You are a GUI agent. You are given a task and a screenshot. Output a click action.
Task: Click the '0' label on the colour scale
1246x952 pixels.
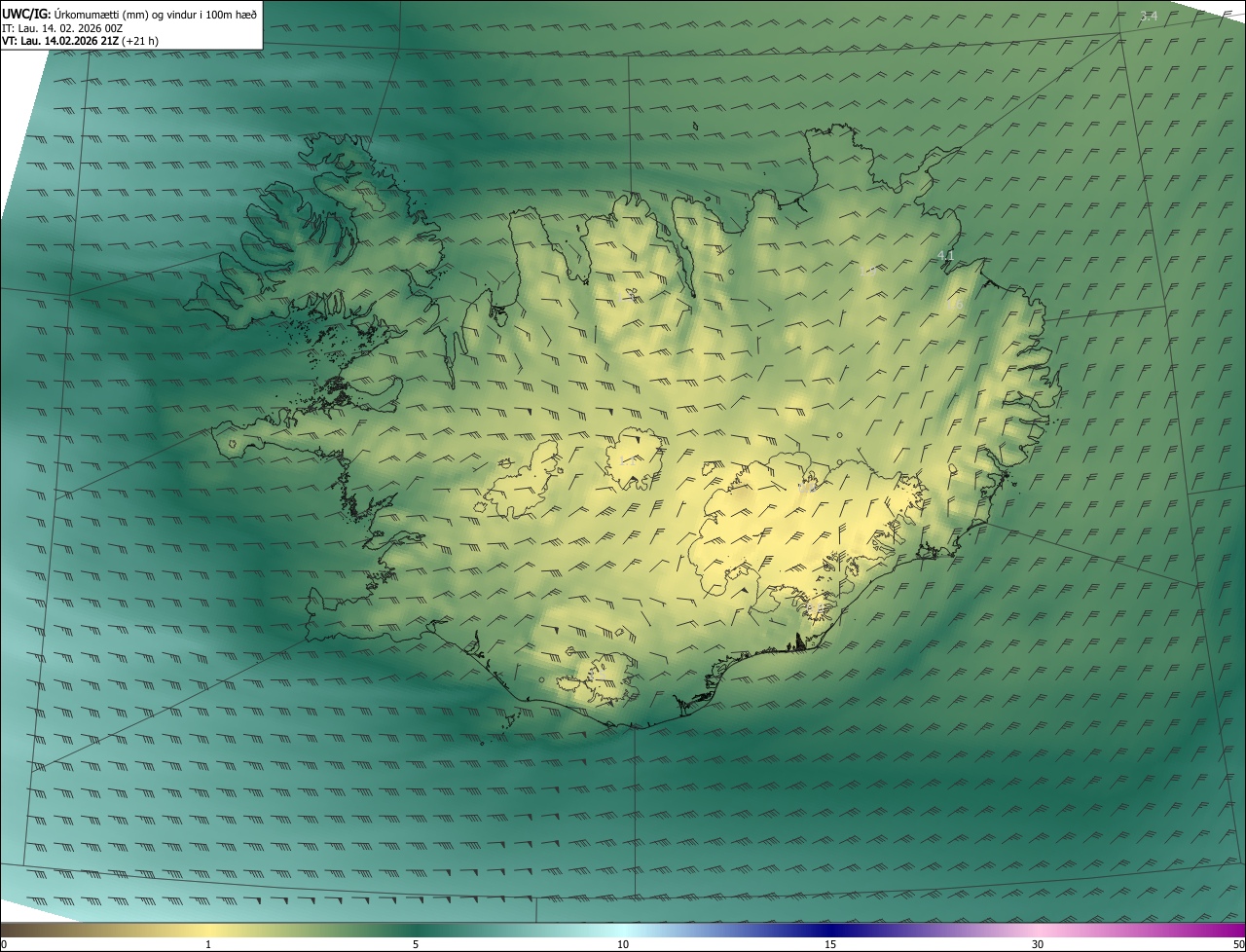tap(4, 944)
